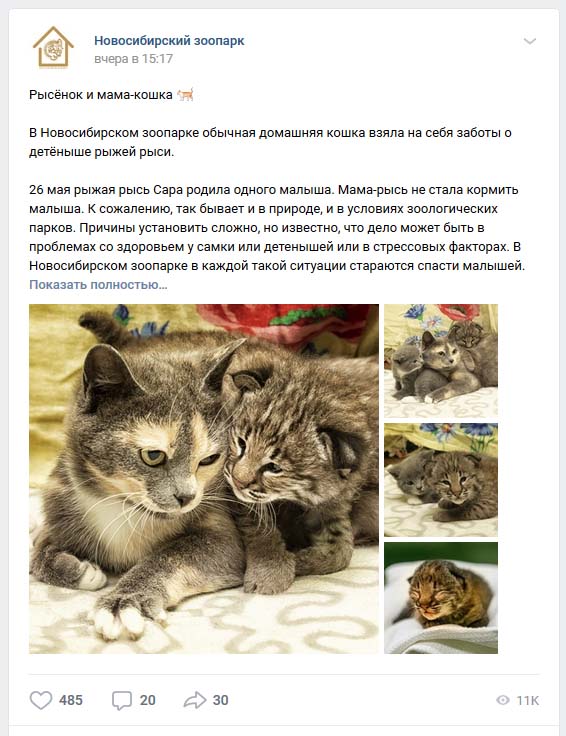This screenshot has width=566, height=736.
Task: Open the large cat and lynx cub photo
Action: pos(204,479)
